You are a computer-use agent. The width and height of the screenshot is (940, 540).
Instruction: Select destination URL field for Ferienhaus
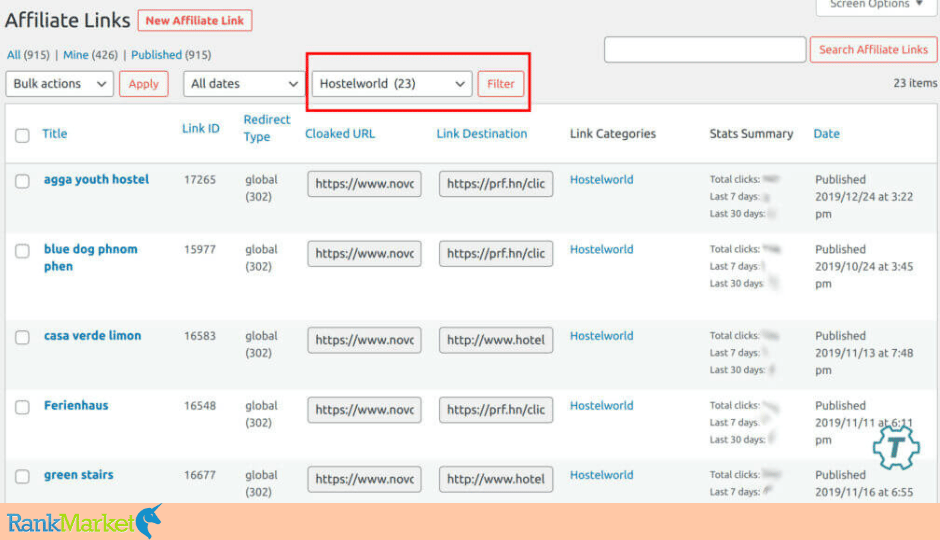point(496,409)
